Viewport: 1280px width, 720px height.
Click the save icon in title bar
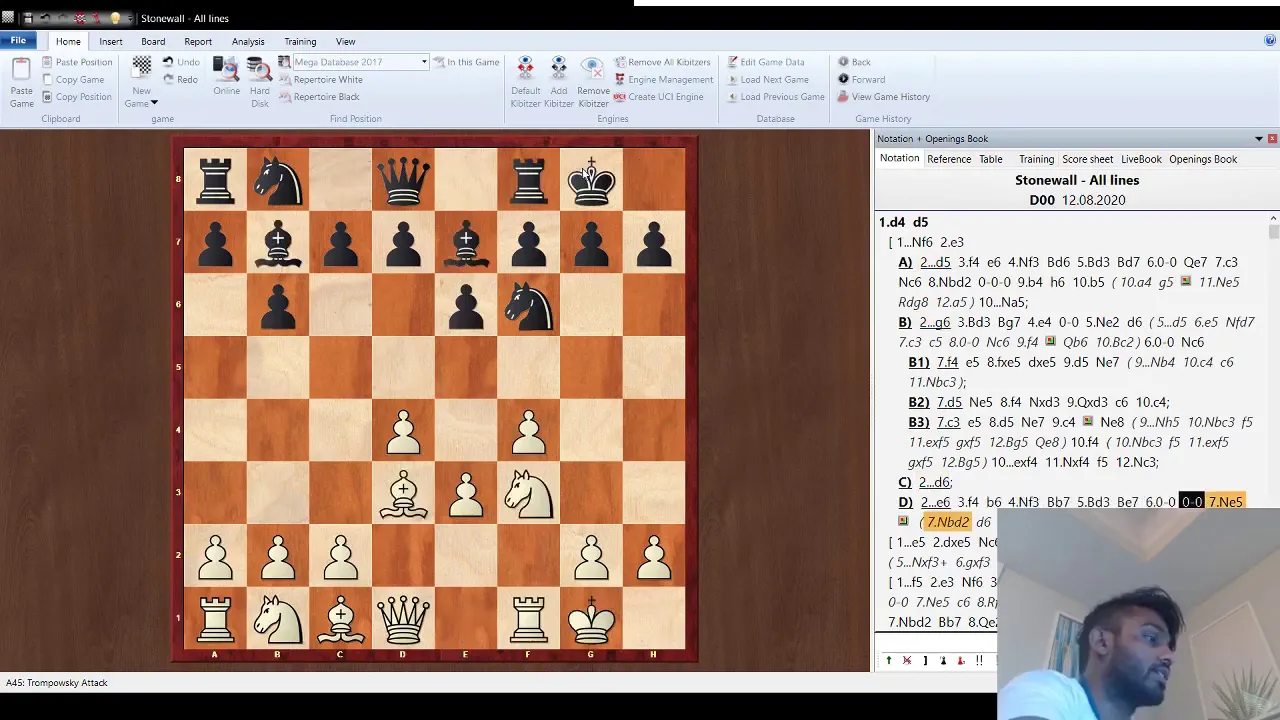(x=28, y=18)
